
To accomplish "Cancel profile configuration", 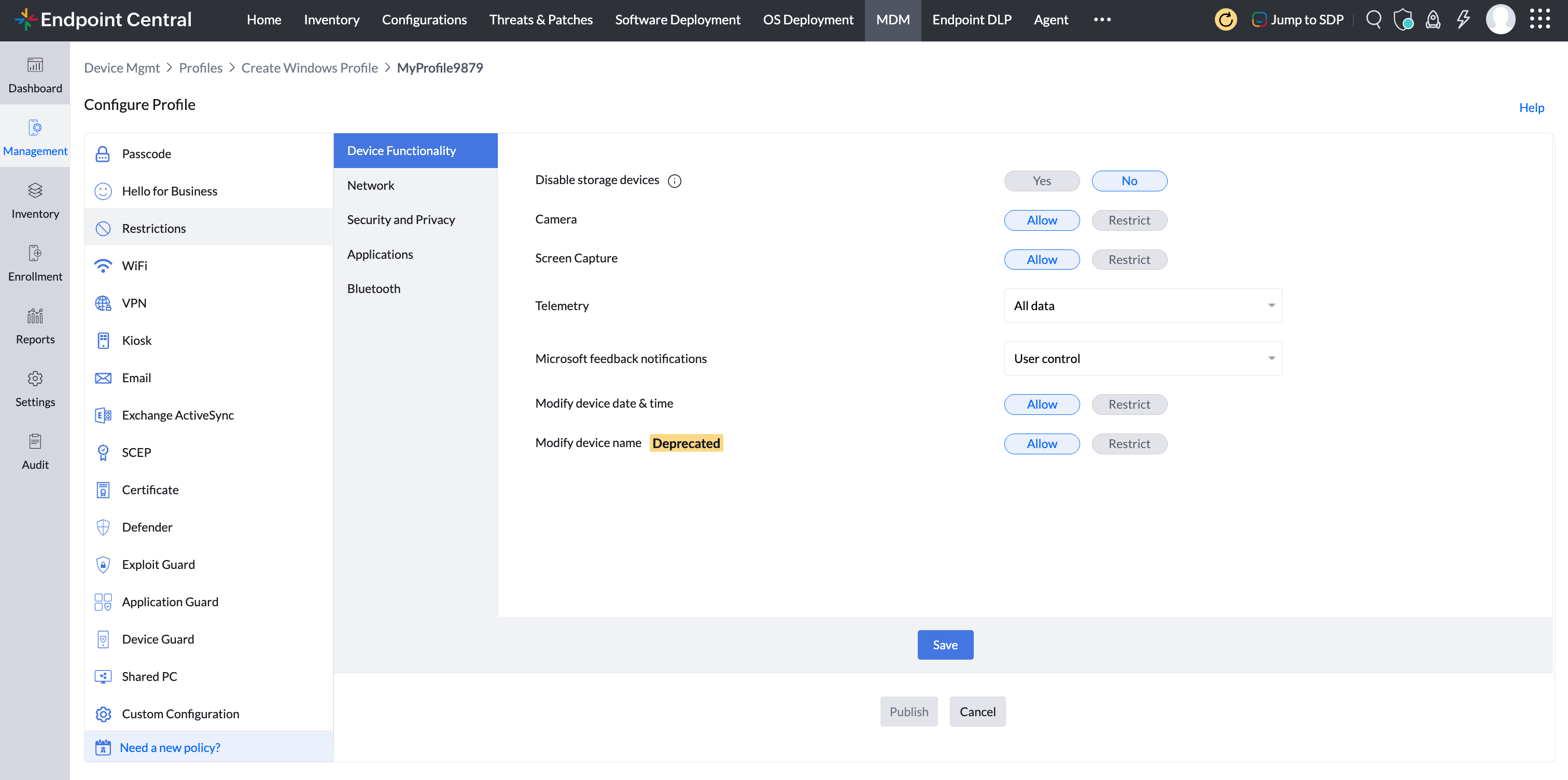I will point(977,712).
